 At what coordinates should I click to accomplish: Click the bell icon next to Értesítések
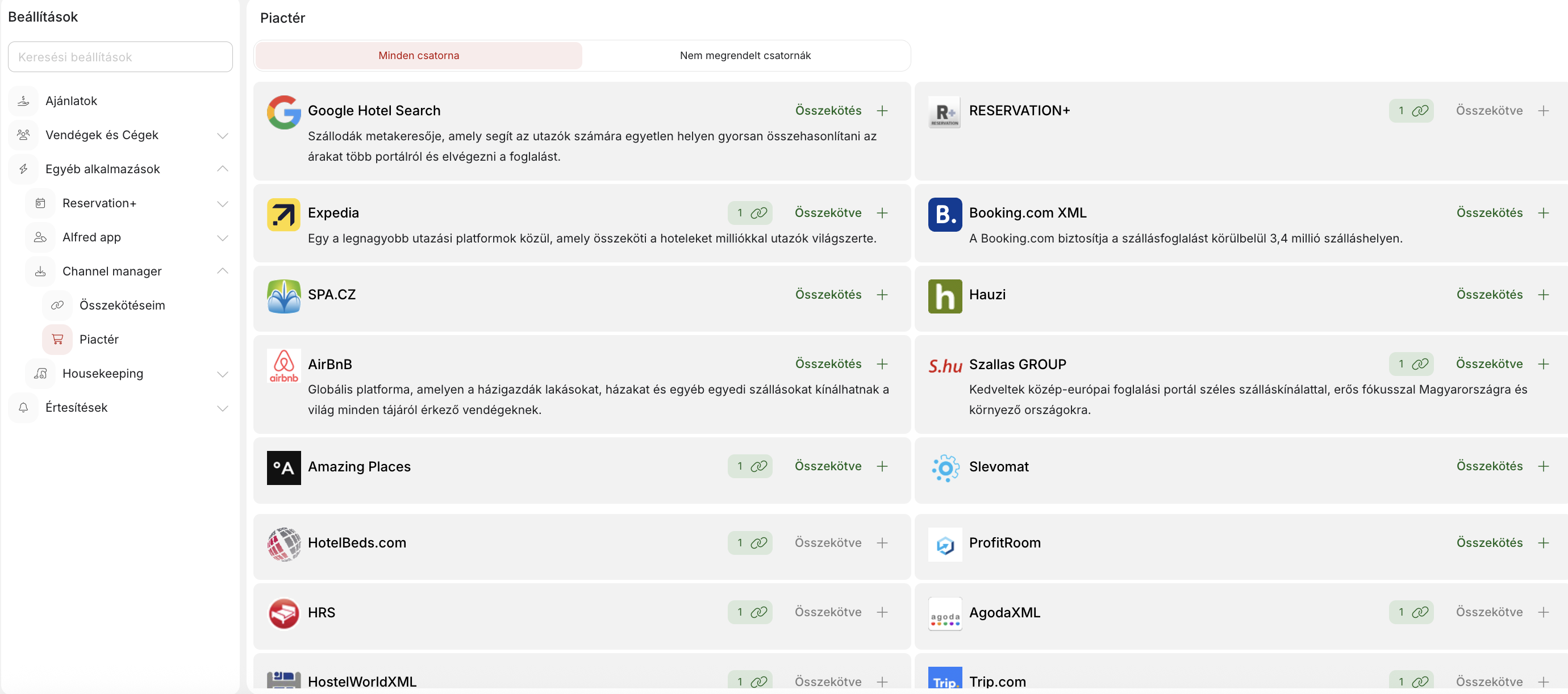pos(23,408)
